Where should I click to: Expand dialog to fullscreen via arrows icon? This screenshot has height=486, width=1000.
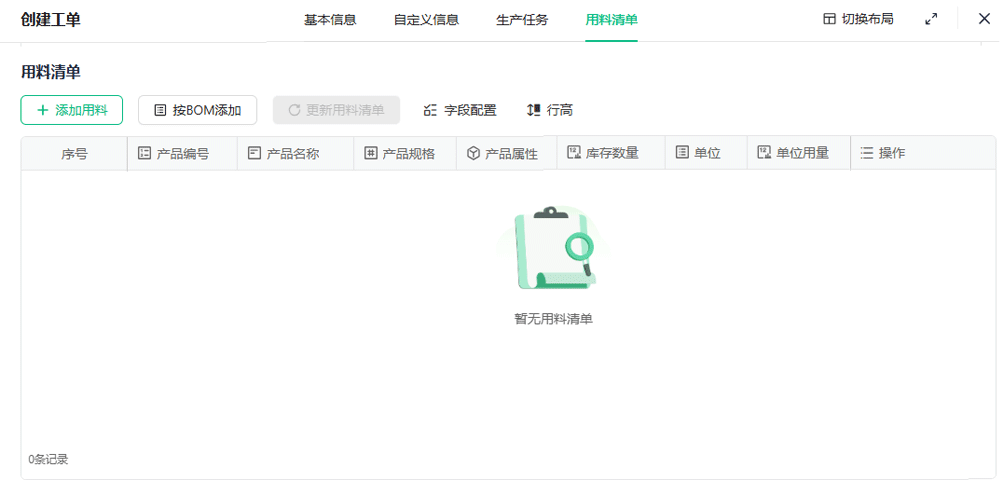[931, 19]
